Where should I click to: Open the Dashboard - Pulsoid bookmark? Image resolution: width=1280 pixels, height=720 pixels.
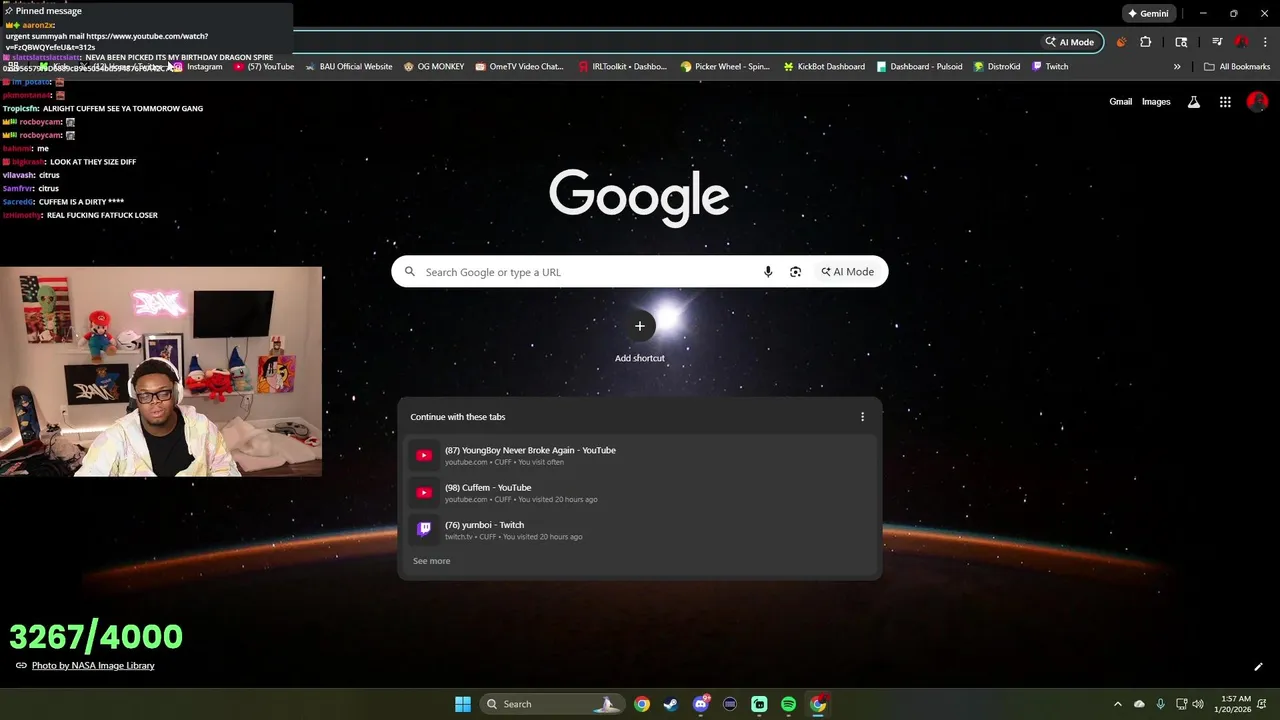(919, 67)
